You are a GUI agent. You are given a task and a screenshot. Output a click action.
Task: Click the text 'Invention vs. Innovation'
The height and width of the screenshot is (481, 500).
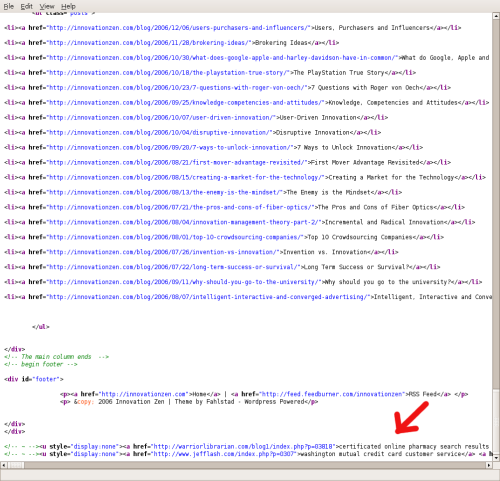[325, 252]
